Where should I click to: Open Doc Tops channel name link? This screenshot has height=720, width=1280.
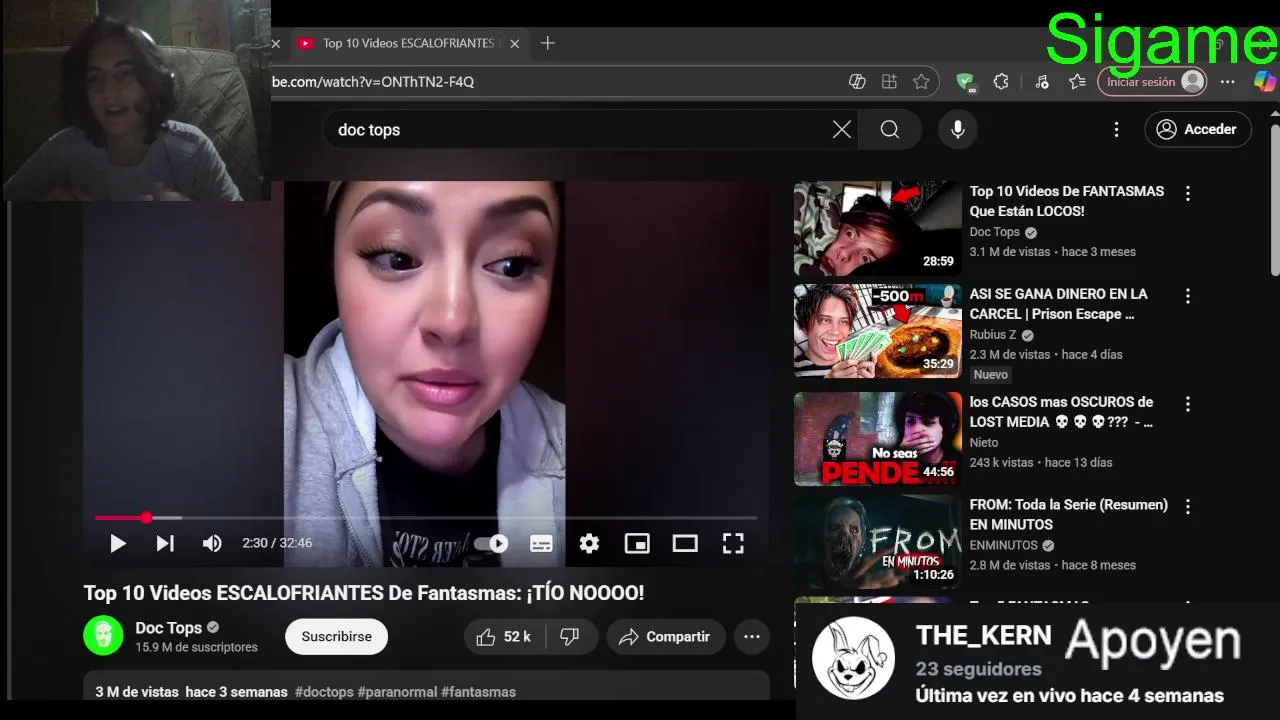coord(169,628)
